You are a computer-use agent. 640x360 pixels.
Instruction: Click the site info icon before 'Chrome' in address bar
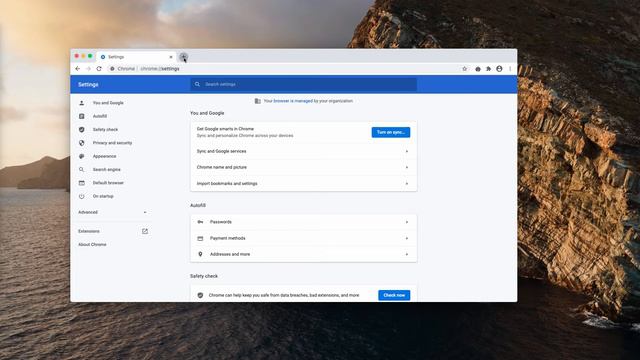pyautogui.click(x=112, y=69)
